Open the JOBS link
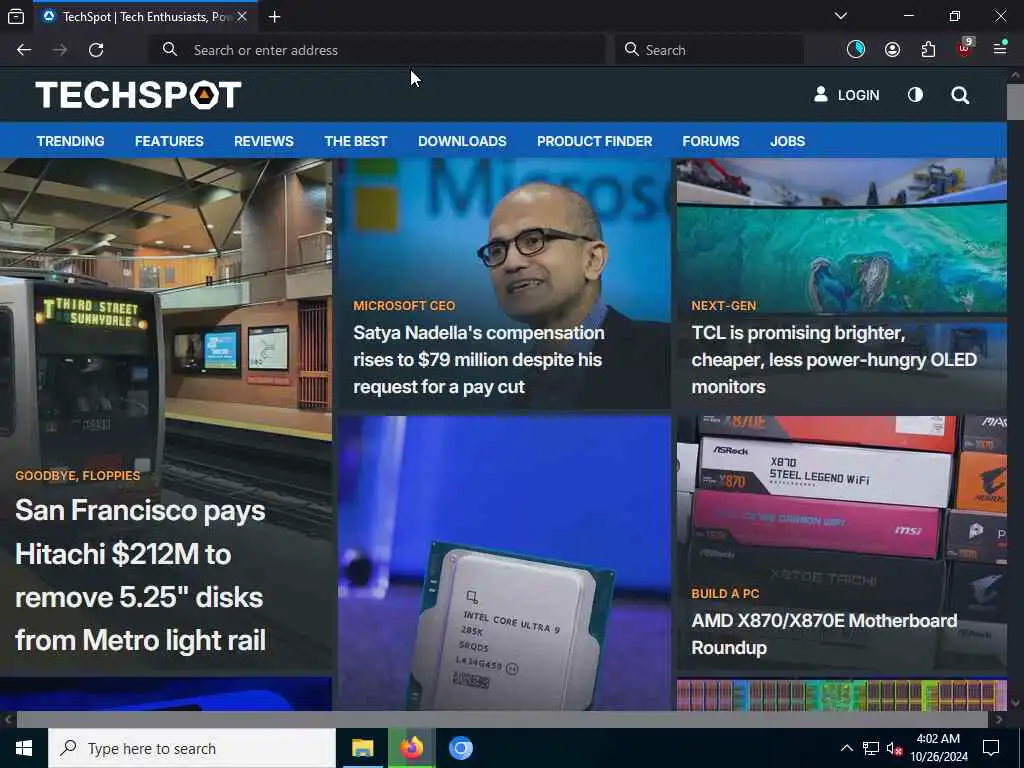This screenshot has height=768, width=1024. pos(787,141)
